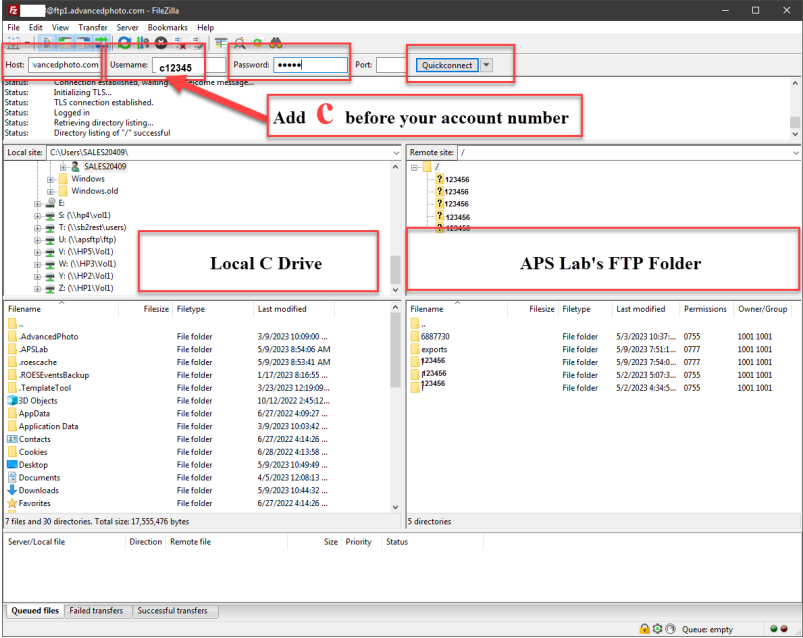This screenshot has width=803, height=638.
Task: Click the Username input field
Action: 188,65
